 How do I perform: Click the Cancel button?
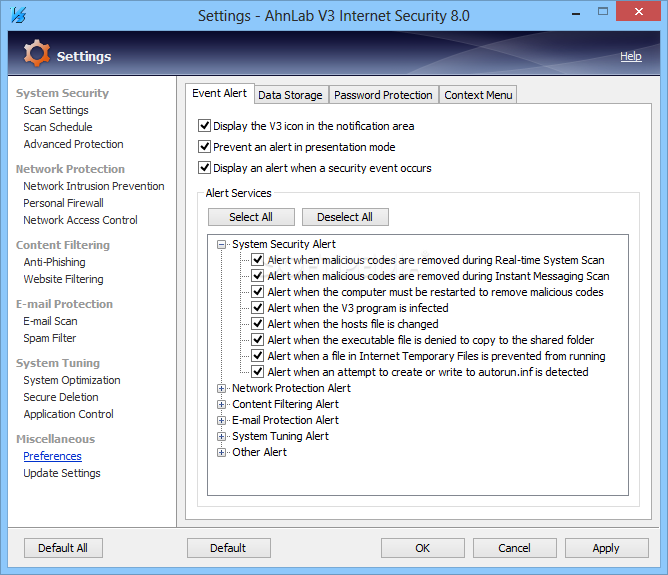515,548
